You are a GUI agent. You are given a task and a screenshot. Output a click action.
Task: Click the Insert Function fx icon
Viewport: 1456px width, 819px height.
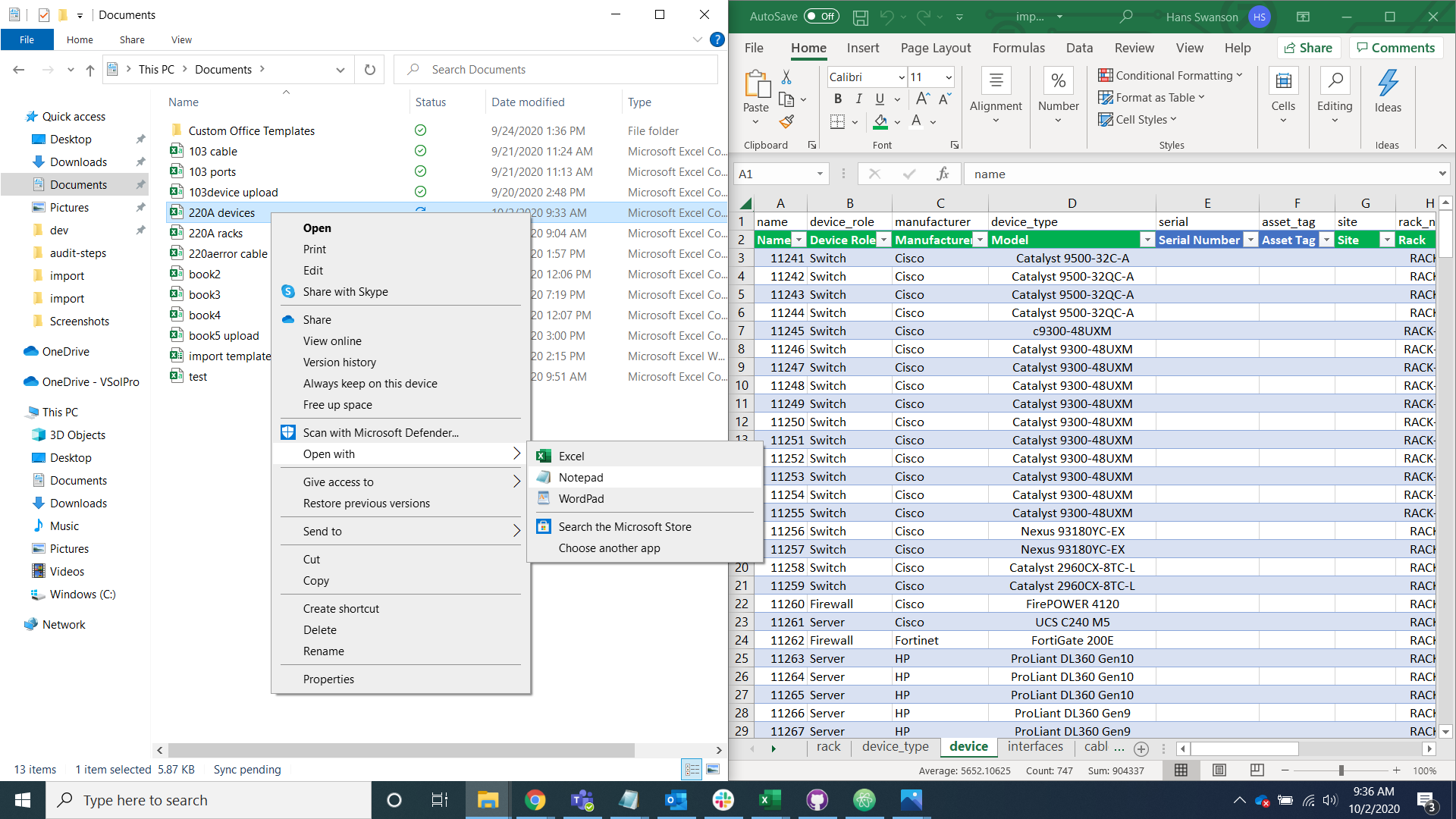tap(943, 174)
